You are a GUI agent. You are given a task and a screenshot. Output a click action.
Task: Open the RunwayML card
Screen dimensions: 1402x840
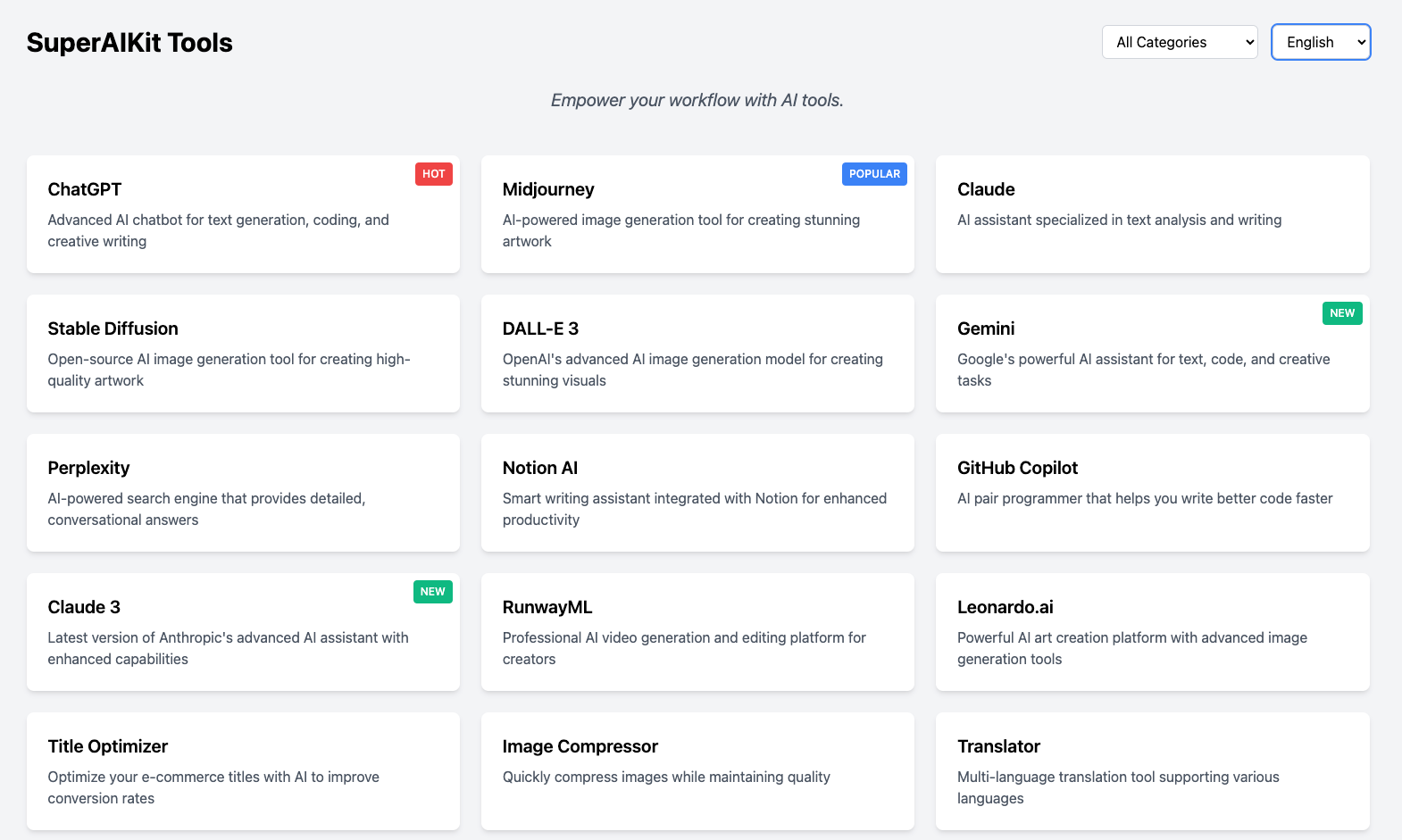point(697,632)
